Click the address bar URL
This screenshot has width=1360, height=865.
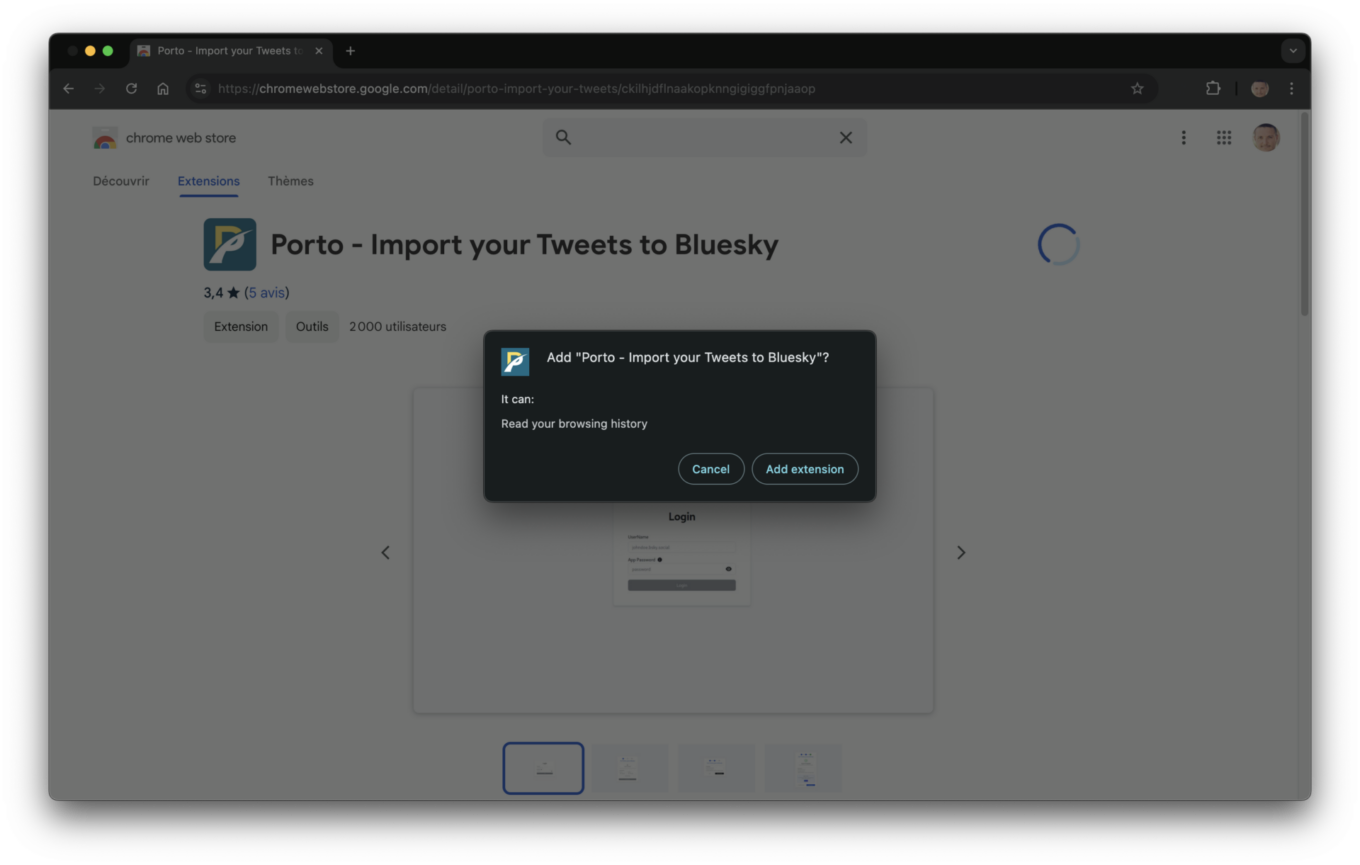[516, 89]
